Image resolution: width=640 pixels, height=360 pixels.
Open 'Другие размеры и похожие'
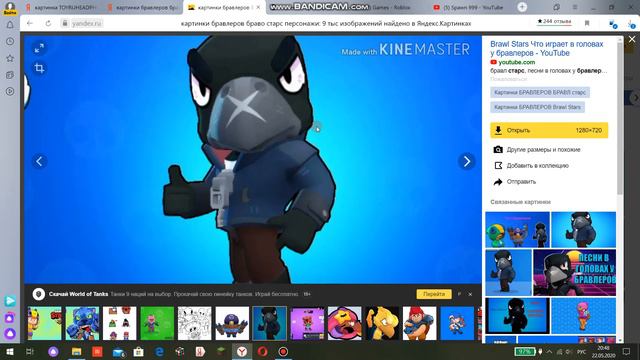[x=543, y=150]
